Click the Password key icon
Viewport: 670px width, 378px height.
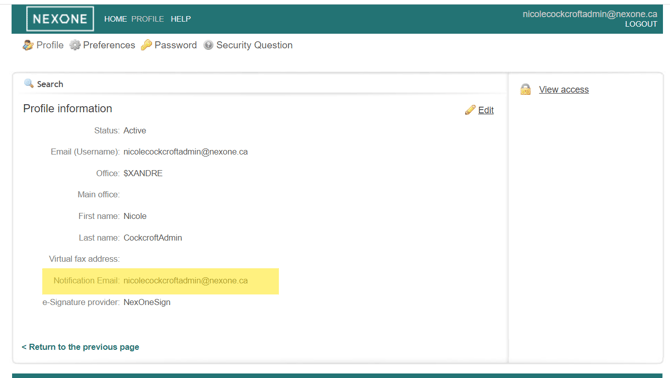click(x=146, y=45)
